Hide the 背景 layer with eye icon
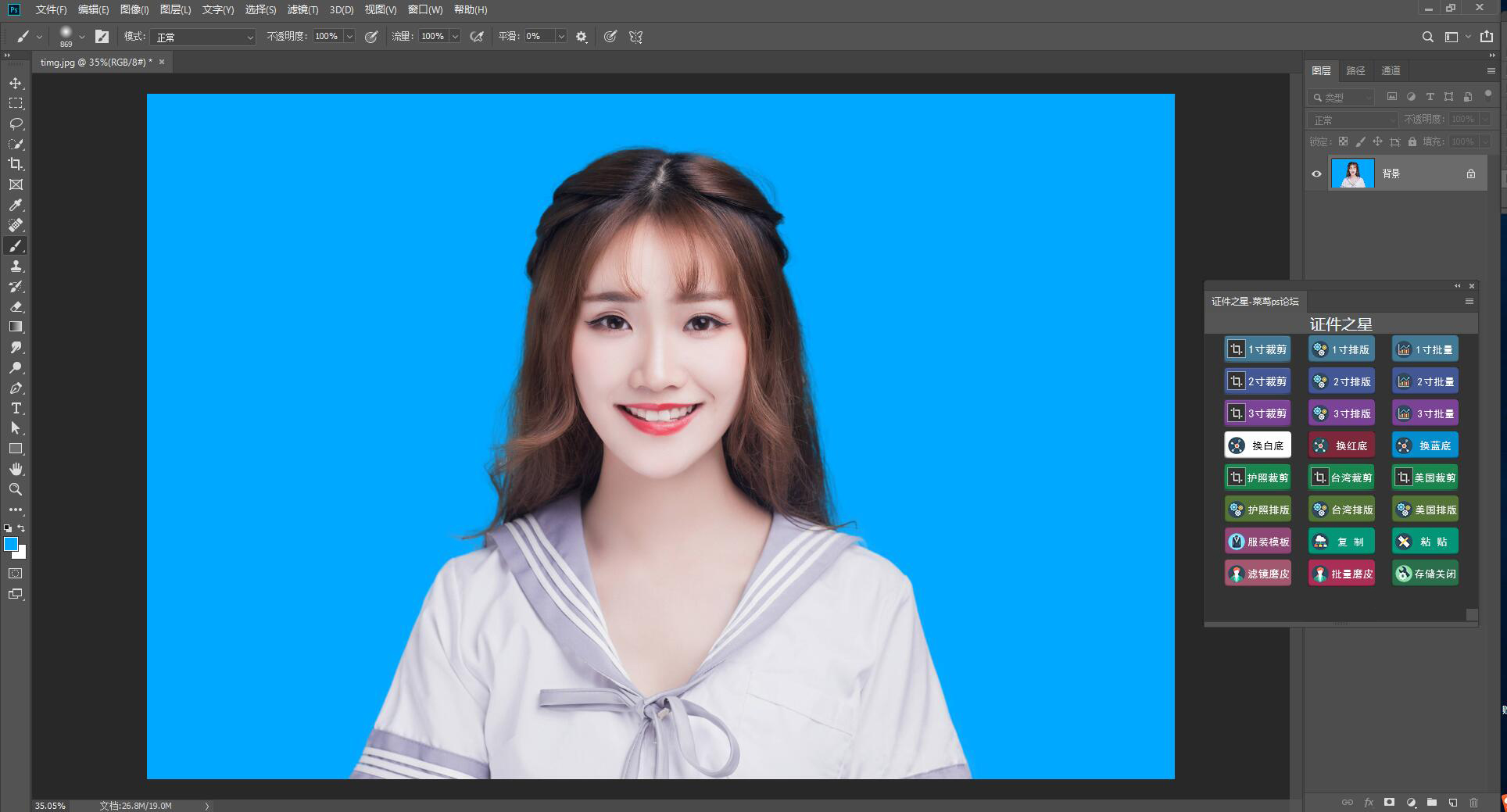The width and height of the screenshot is (1507, 812). (1316, 173)
